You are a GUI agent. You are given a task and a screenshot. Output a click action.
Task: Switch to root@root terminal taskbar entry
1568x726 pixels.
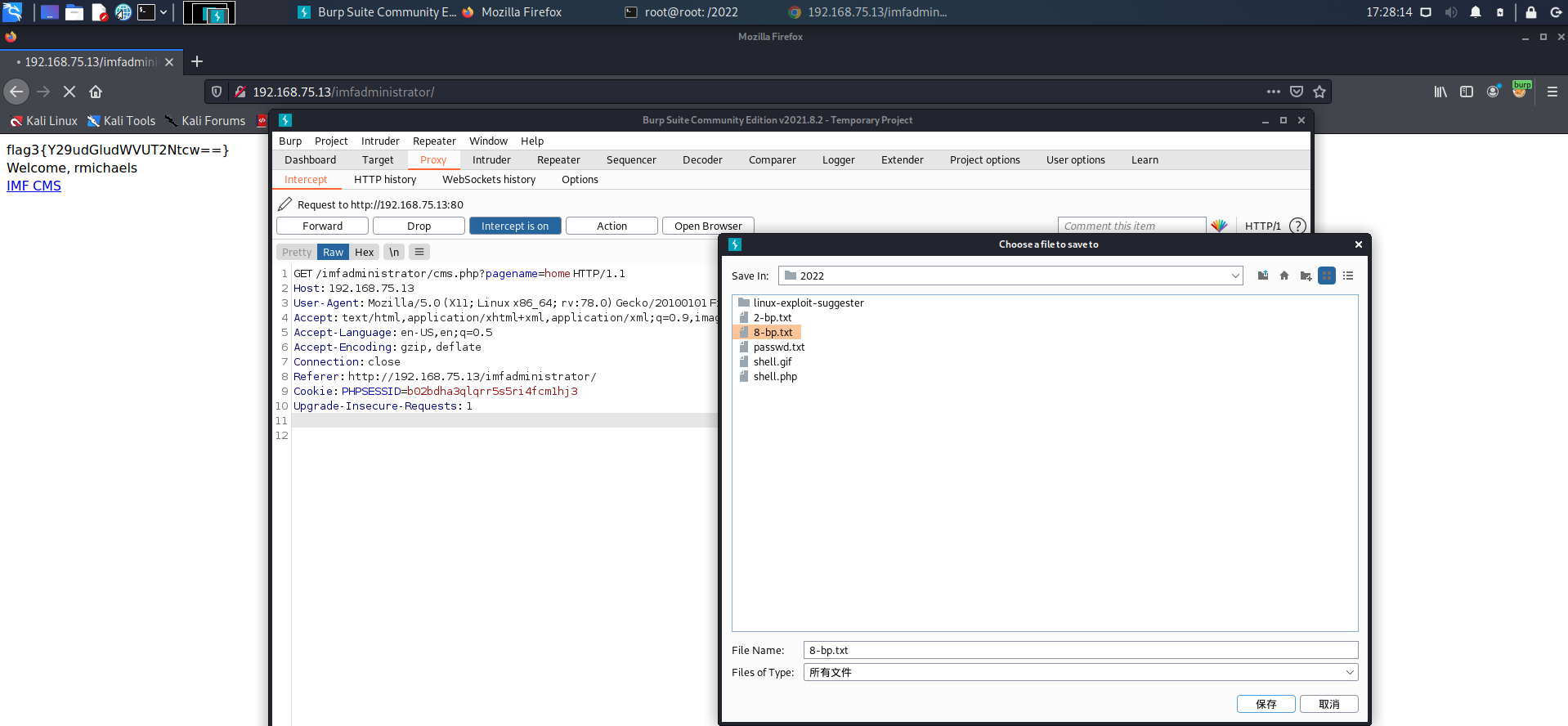[681, 11]
